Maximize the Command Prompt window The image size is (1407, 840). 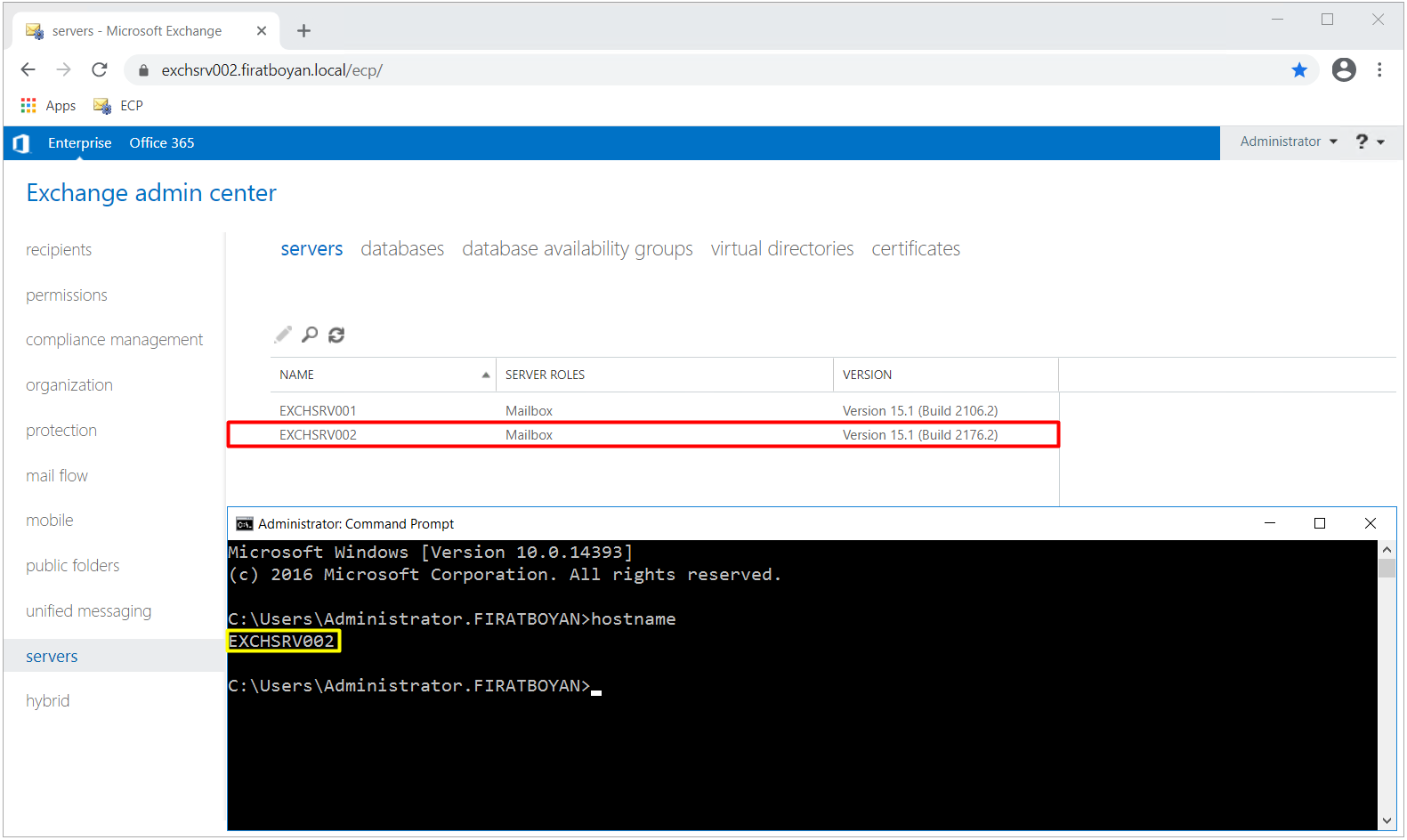coord(1320,523)
